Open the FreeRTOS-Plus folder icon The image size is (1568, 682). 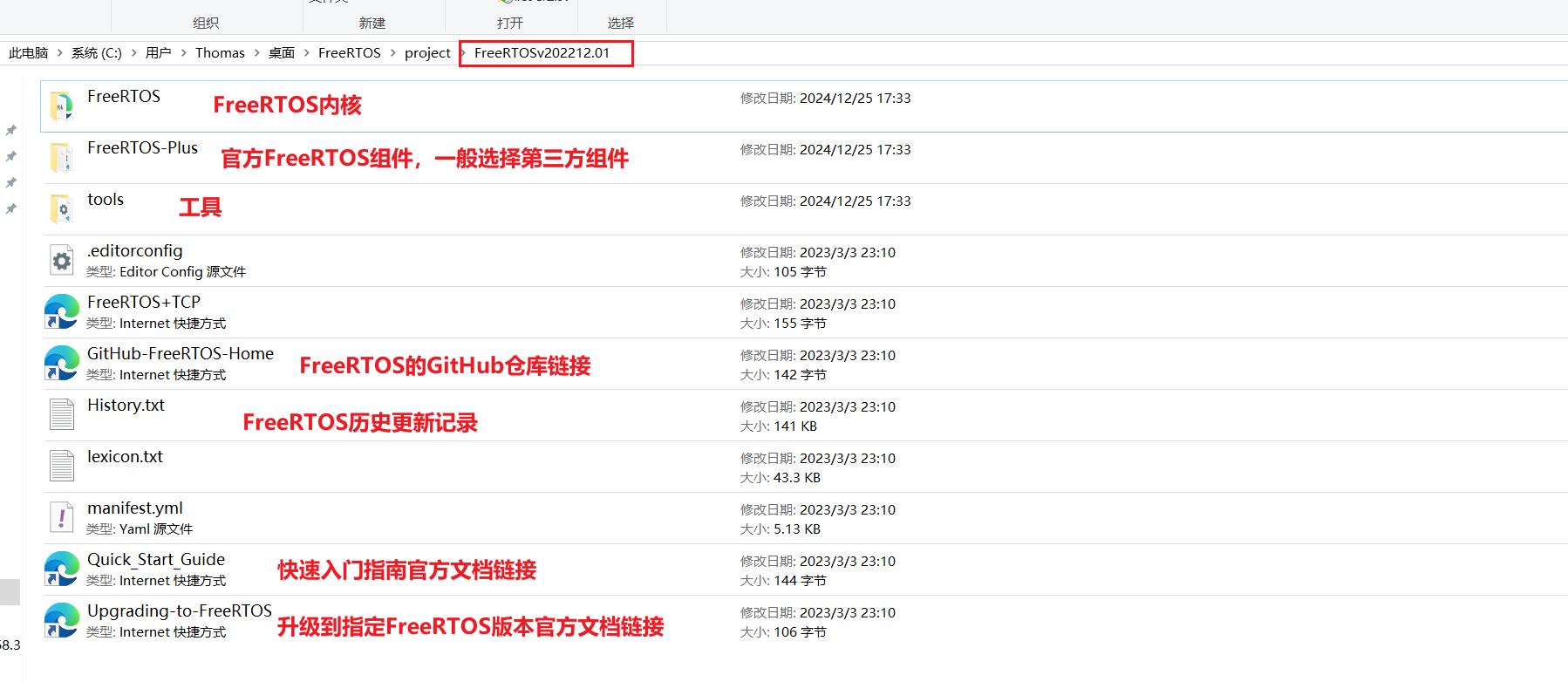[61, 158]
